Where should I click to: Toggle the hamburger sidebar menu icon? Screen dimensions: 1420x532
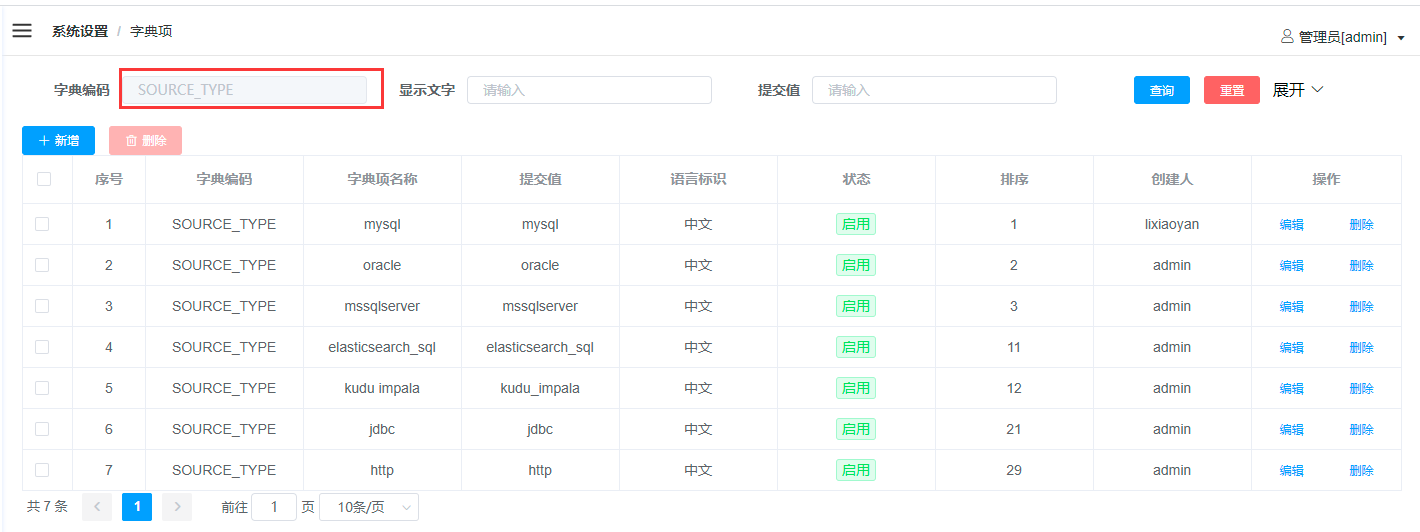pyautogui.click(x=22, y=31)
